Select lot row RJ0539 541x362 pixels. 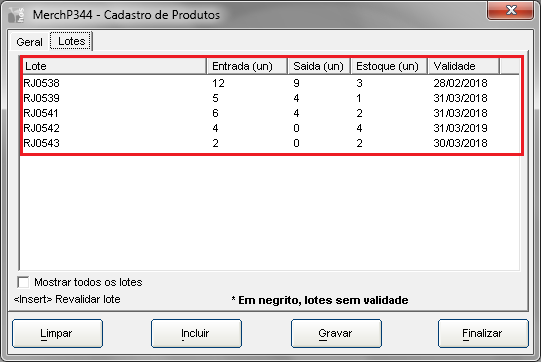[271, 98]
